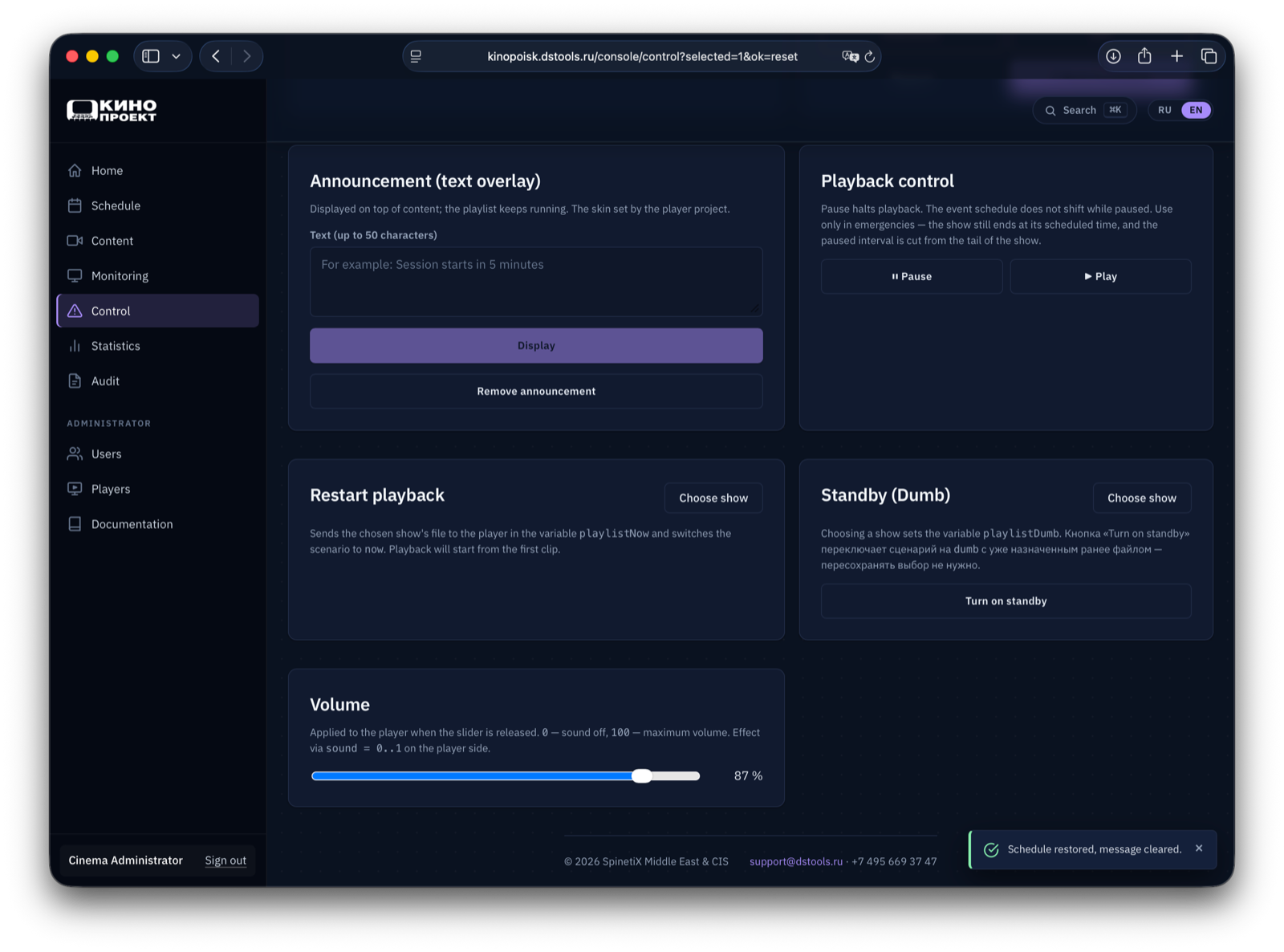Click the Cinema Administrator name

point(126,860)
